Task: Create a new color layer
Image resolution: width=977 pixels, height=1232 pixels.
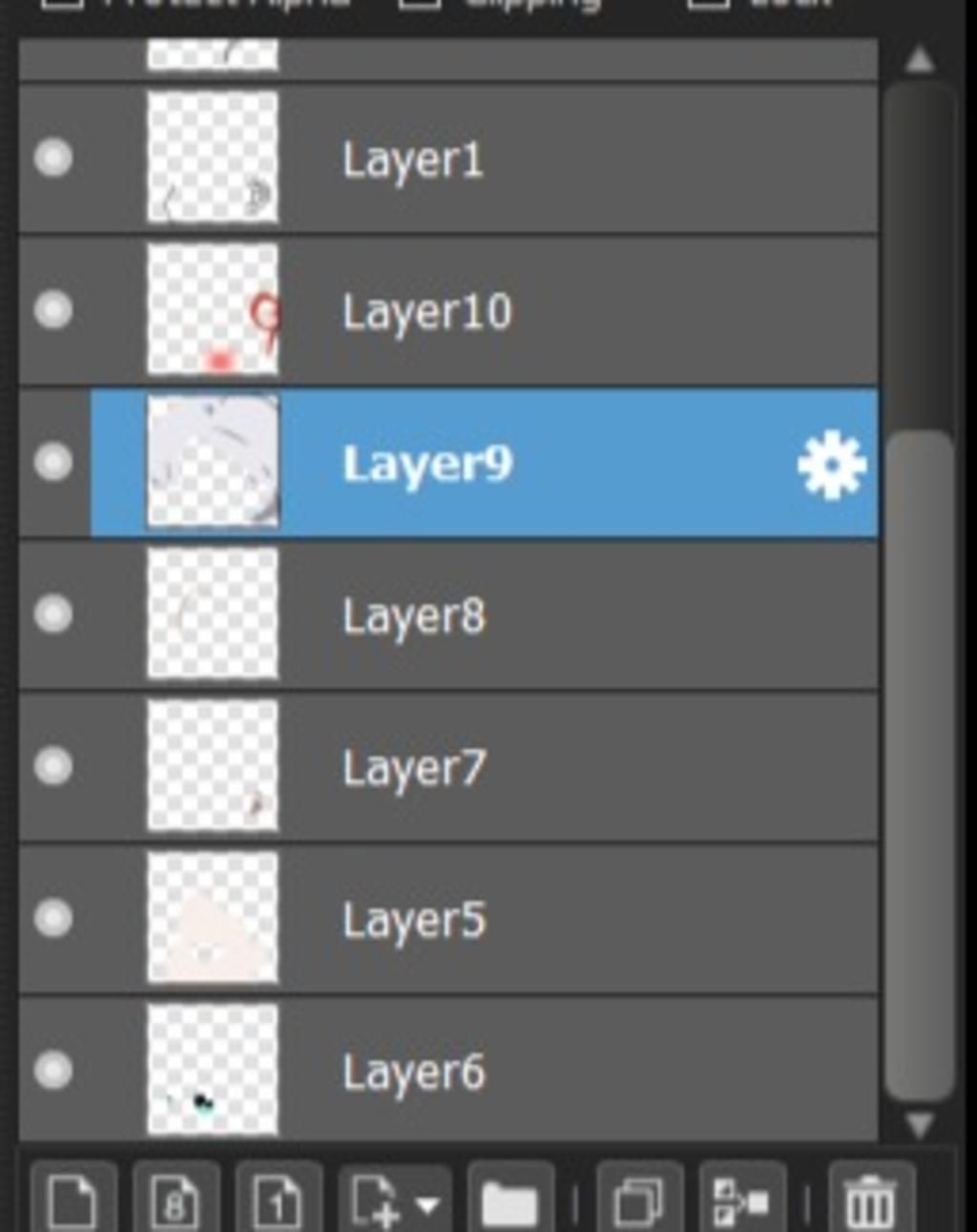Action: pos(74,1199)
